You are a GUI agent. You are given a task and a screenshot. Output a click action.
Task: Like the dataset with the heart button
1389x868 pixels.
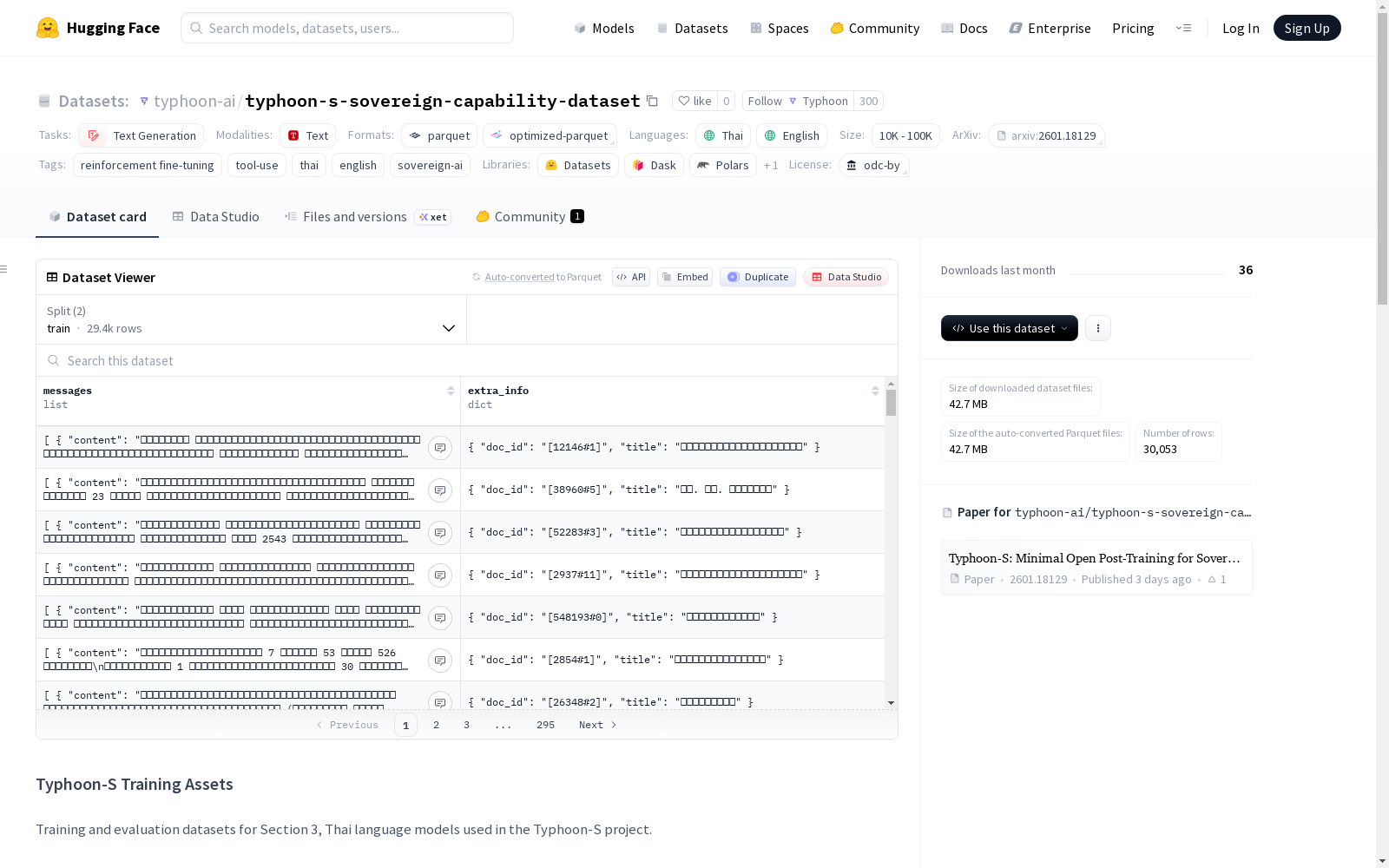[694, 101]
